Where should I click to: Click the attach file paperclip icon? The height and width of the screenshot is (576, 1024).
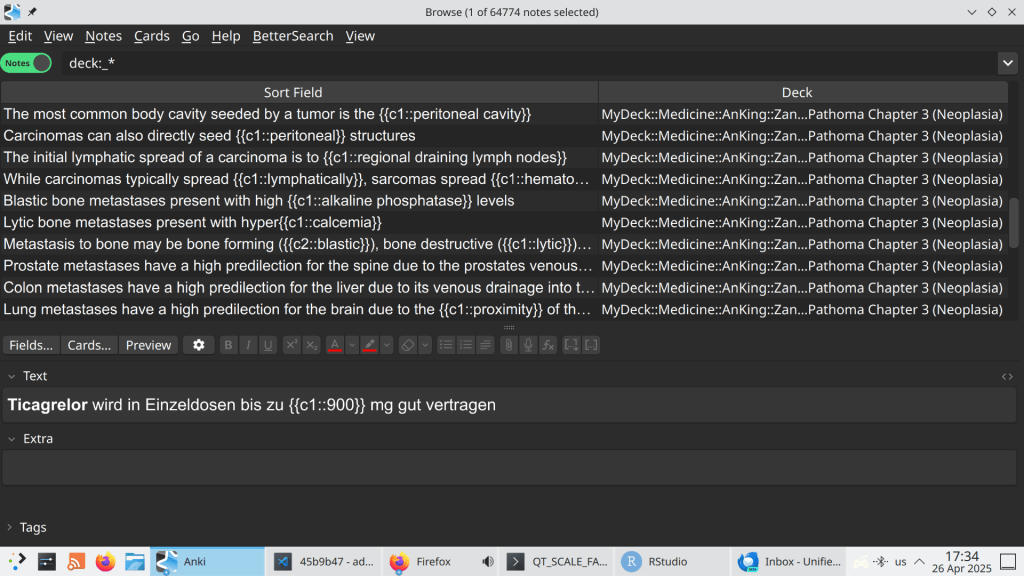(x=509, y=345)
